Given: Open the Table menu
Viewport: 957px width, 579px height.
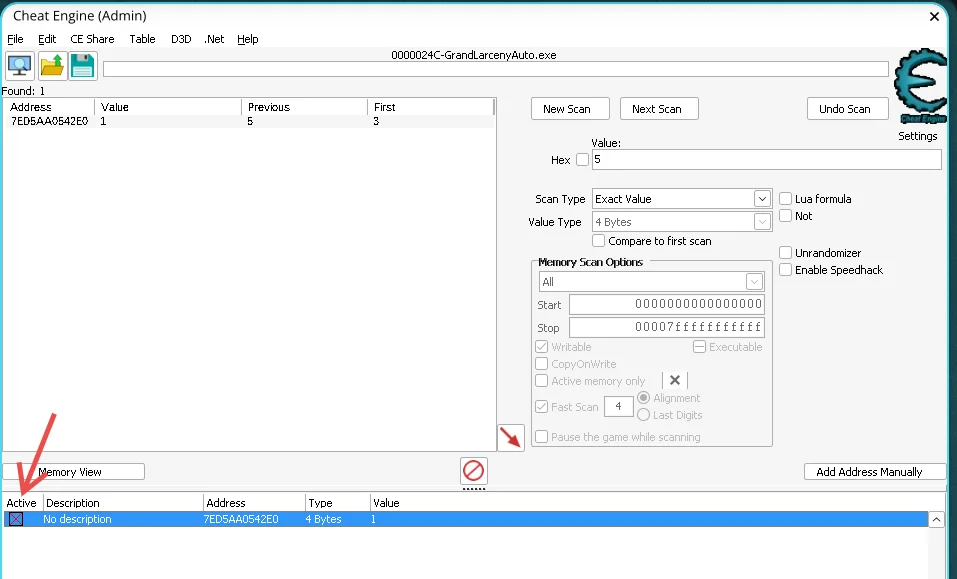Looking at the screenshot, I should pyautogui.click(x=142, y=39).
